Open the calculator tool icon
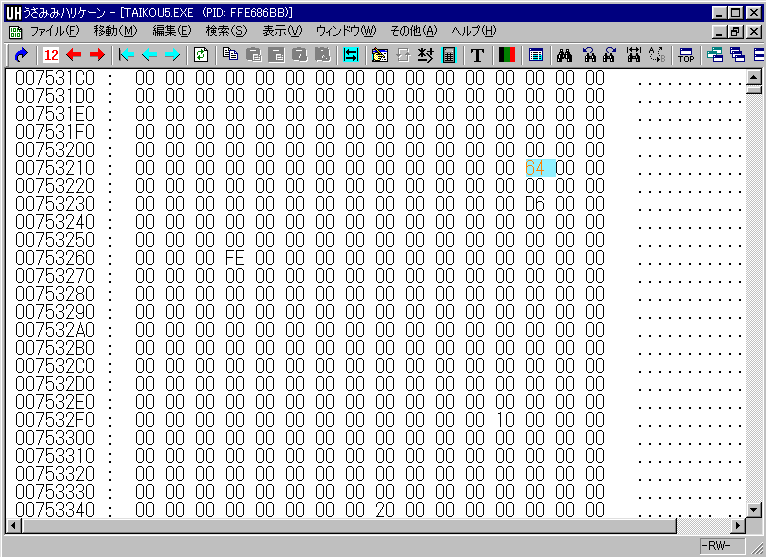 [449, 55]
